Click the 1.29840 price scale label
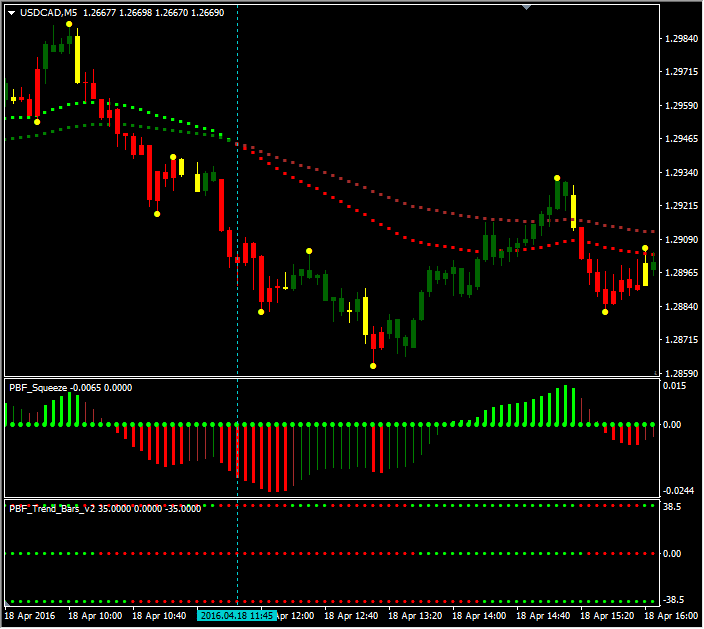704x629 pixels. click(681, 39)
